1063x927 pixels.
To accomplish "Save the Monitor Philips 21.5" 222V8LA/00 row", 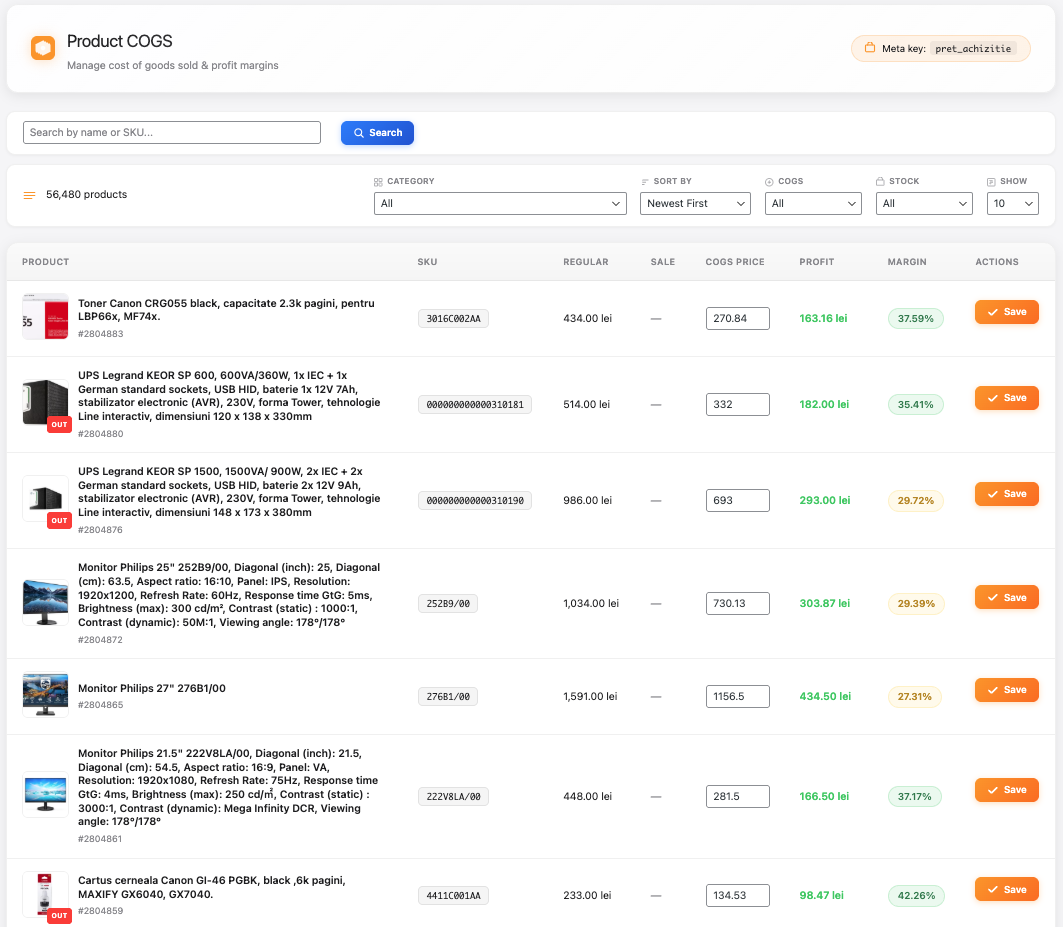I will (x=1007, y=790).
